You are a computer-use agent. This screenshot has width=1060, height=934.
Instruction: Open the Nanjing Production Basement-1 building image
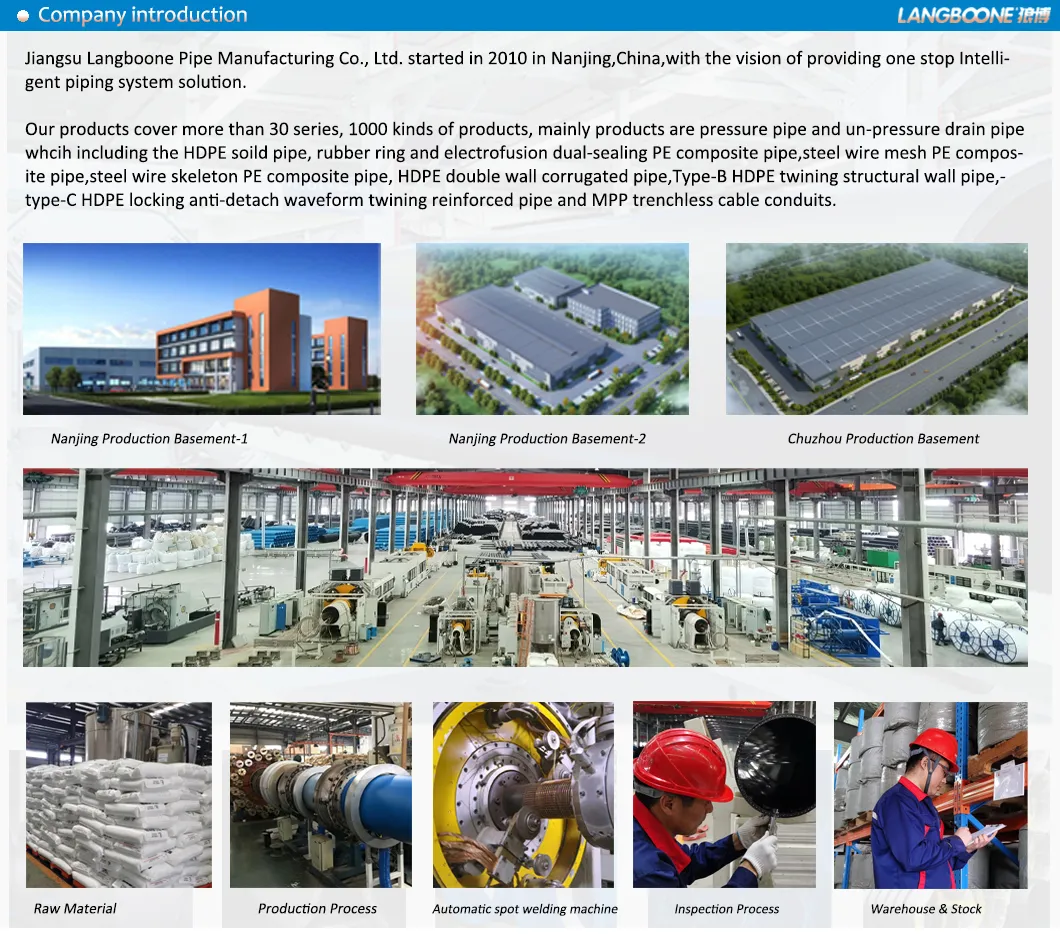pos(202,328)
